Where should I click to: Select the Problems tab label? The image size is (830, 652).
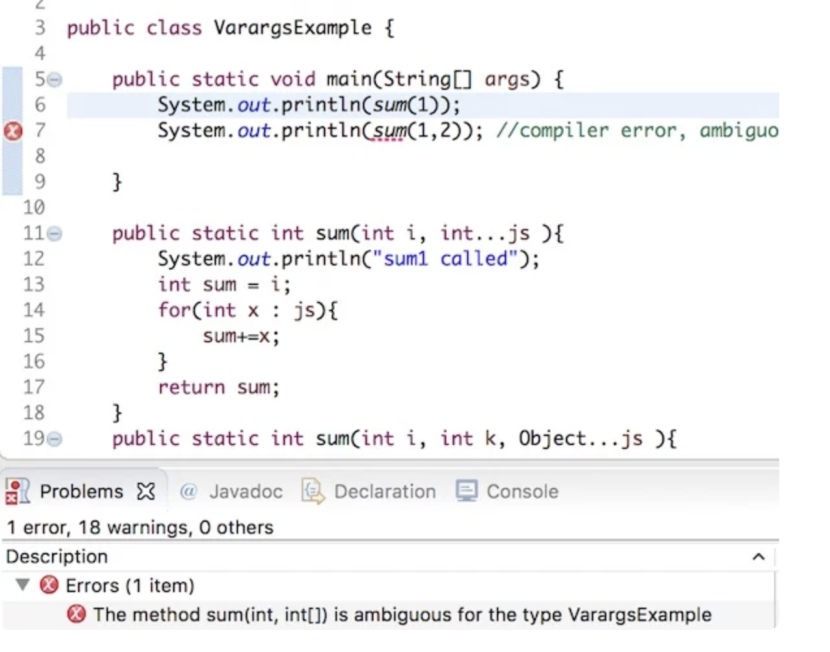click(x=81, y=491)
